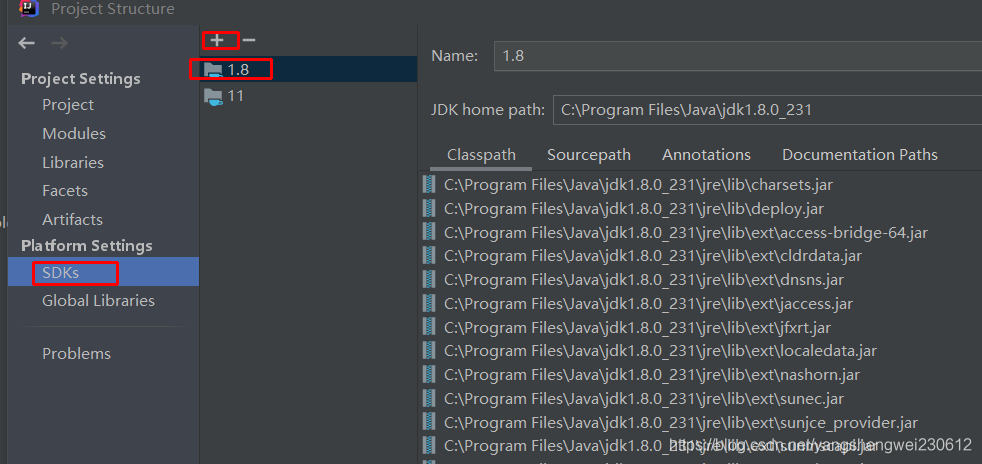Click the remove SDK minus icon
This screenshot has height=464, width=982.
pos(249,40)
